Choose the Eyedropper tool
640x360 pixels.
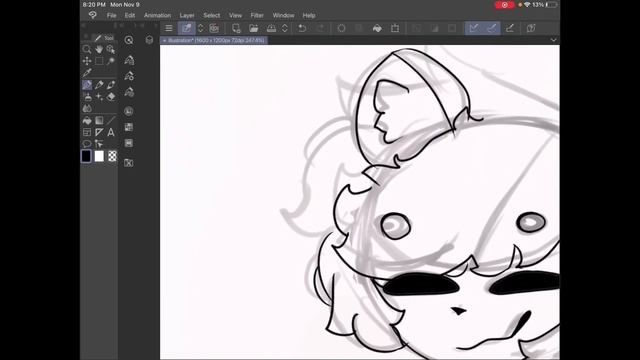coord(87,73)
